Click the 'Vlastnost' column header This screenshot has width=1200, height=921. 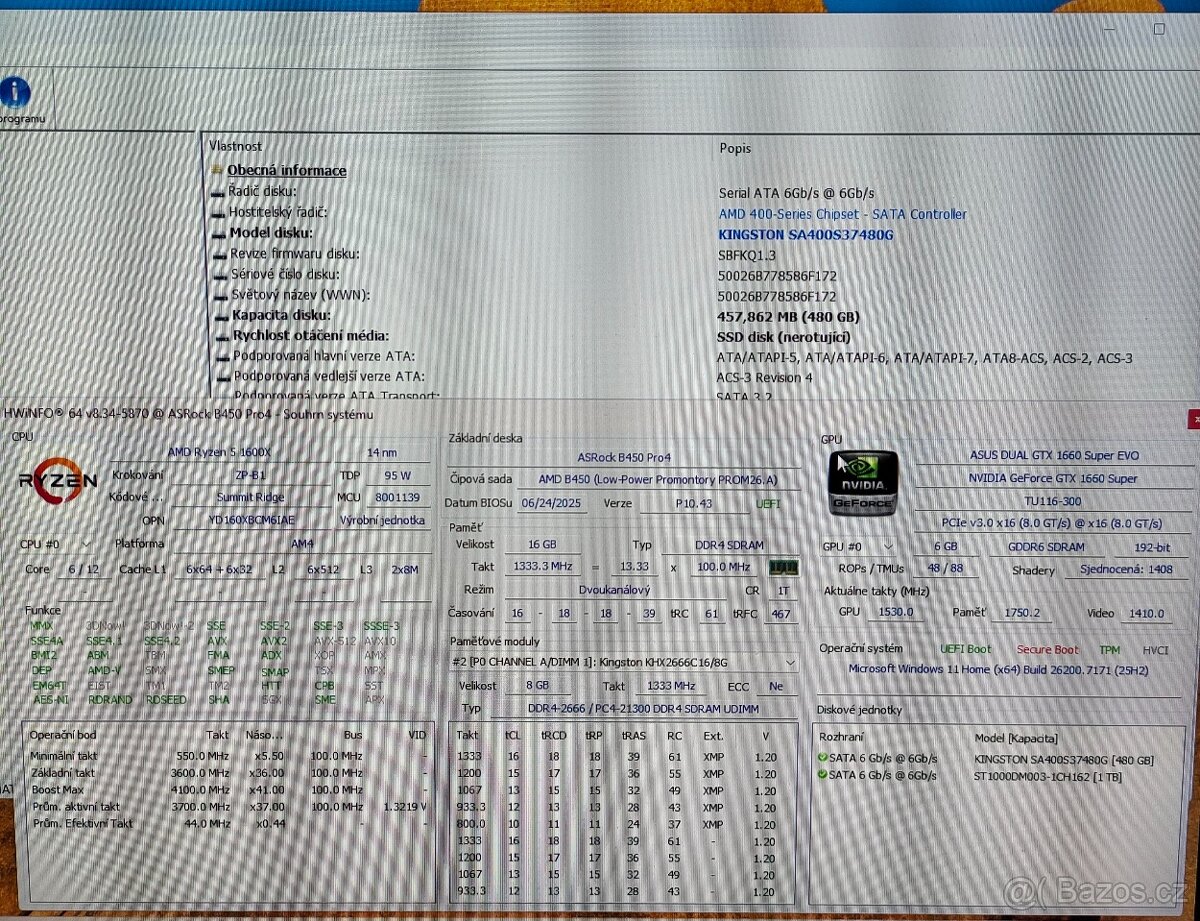click(235, 146)
